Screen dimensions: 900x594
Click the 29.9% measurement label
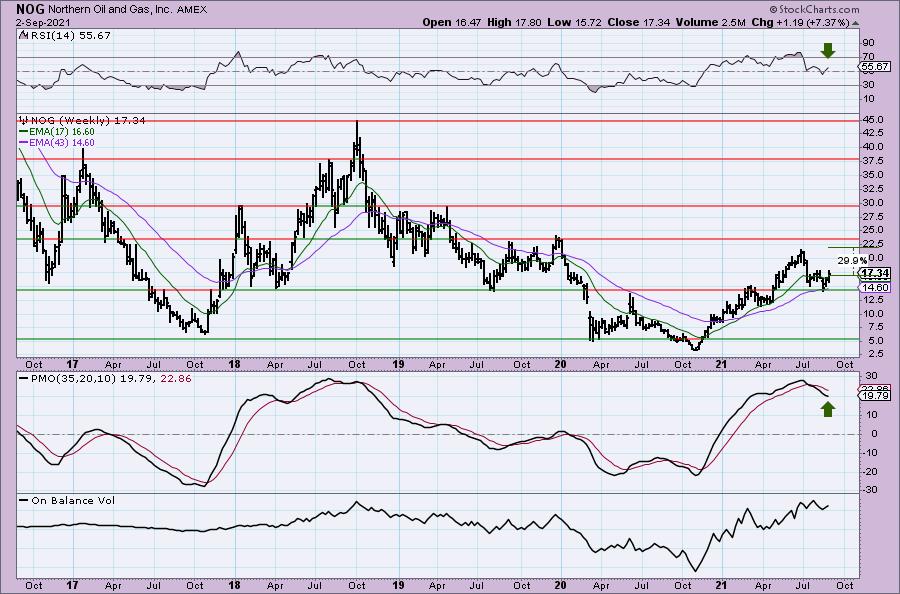pos(852,261)
